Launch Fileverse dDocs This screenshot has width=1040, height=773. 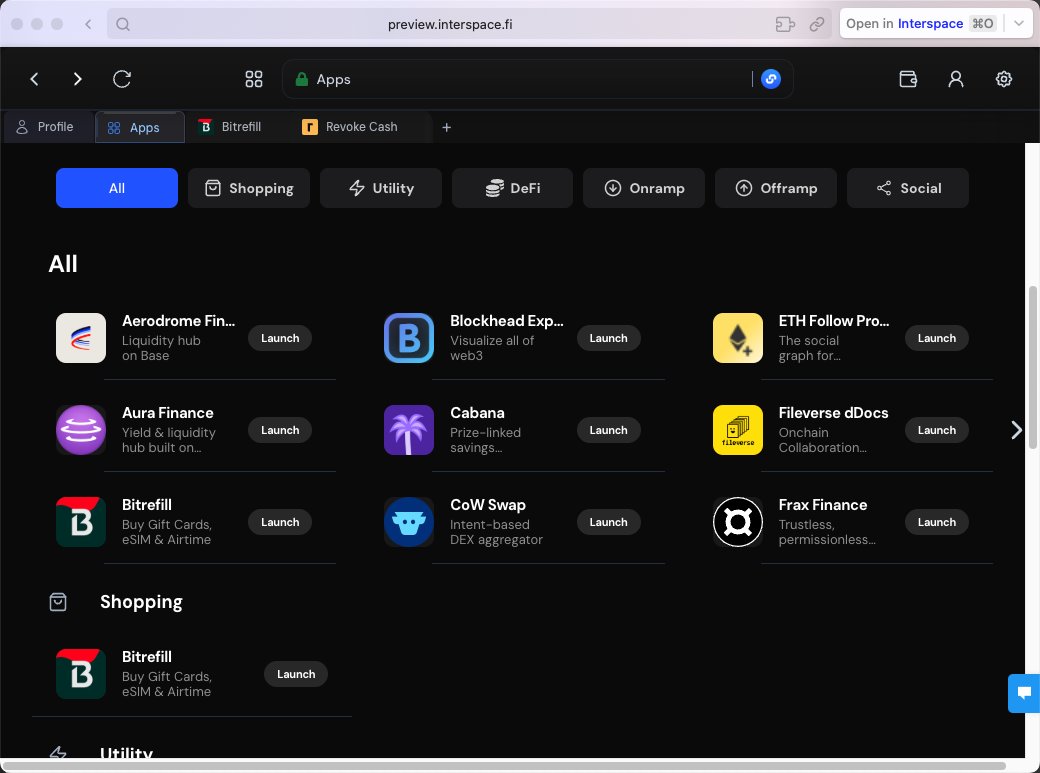pyautogui.click(x=937, y=430)
